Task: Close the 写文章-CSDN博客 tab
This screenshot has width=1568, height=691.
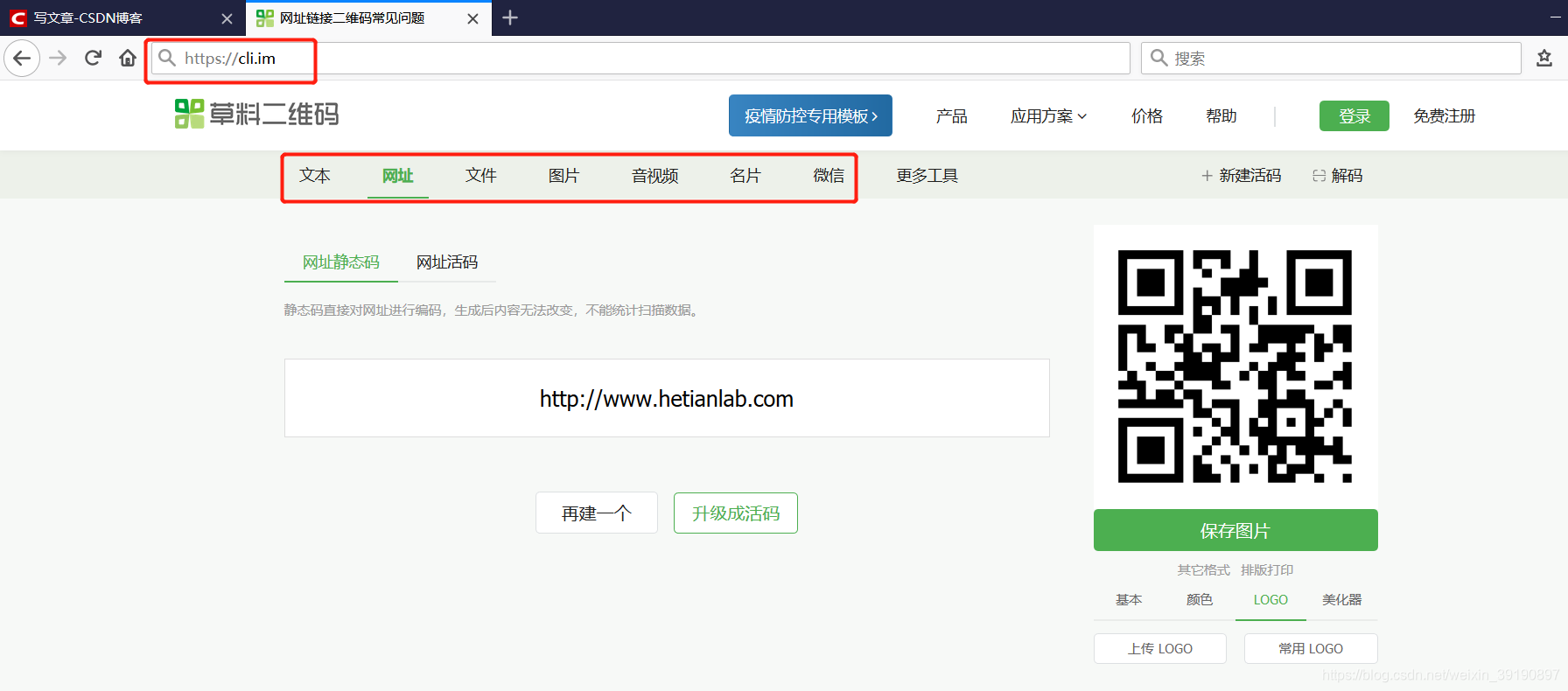Action: click(227, 18)
